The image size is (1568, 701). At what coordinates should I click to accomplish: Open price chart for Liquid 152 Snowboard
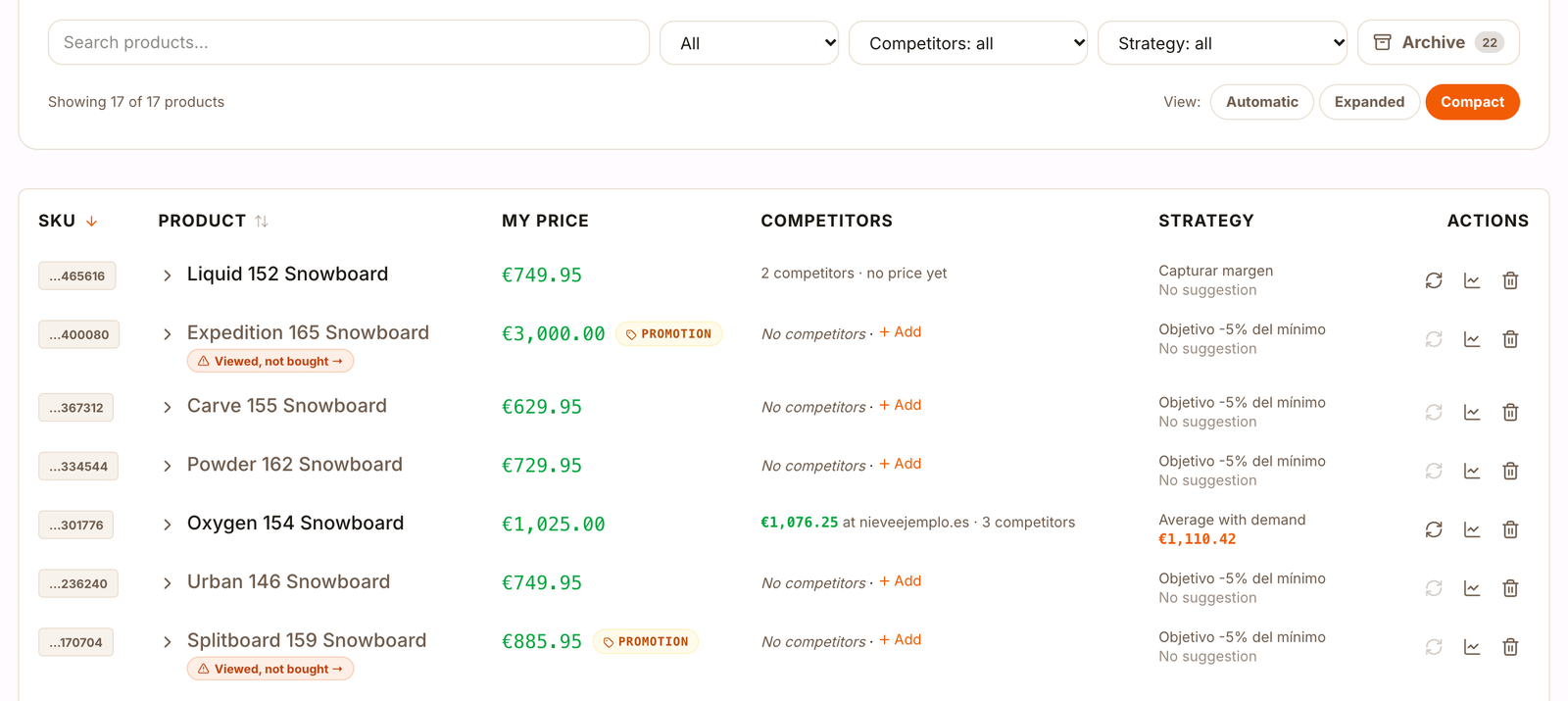coord(1472,280)
